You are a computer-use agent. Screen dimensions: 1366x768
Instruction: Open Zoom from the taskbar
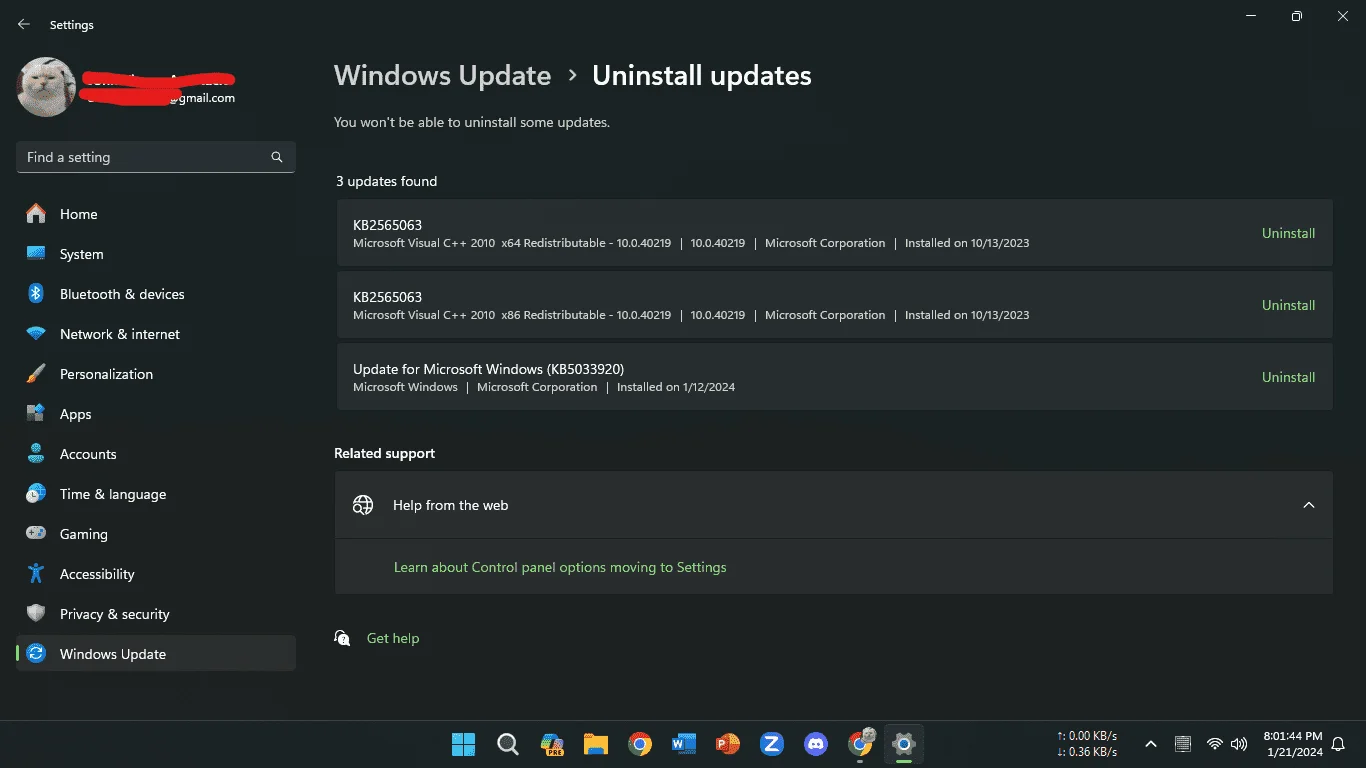[772, 744]
